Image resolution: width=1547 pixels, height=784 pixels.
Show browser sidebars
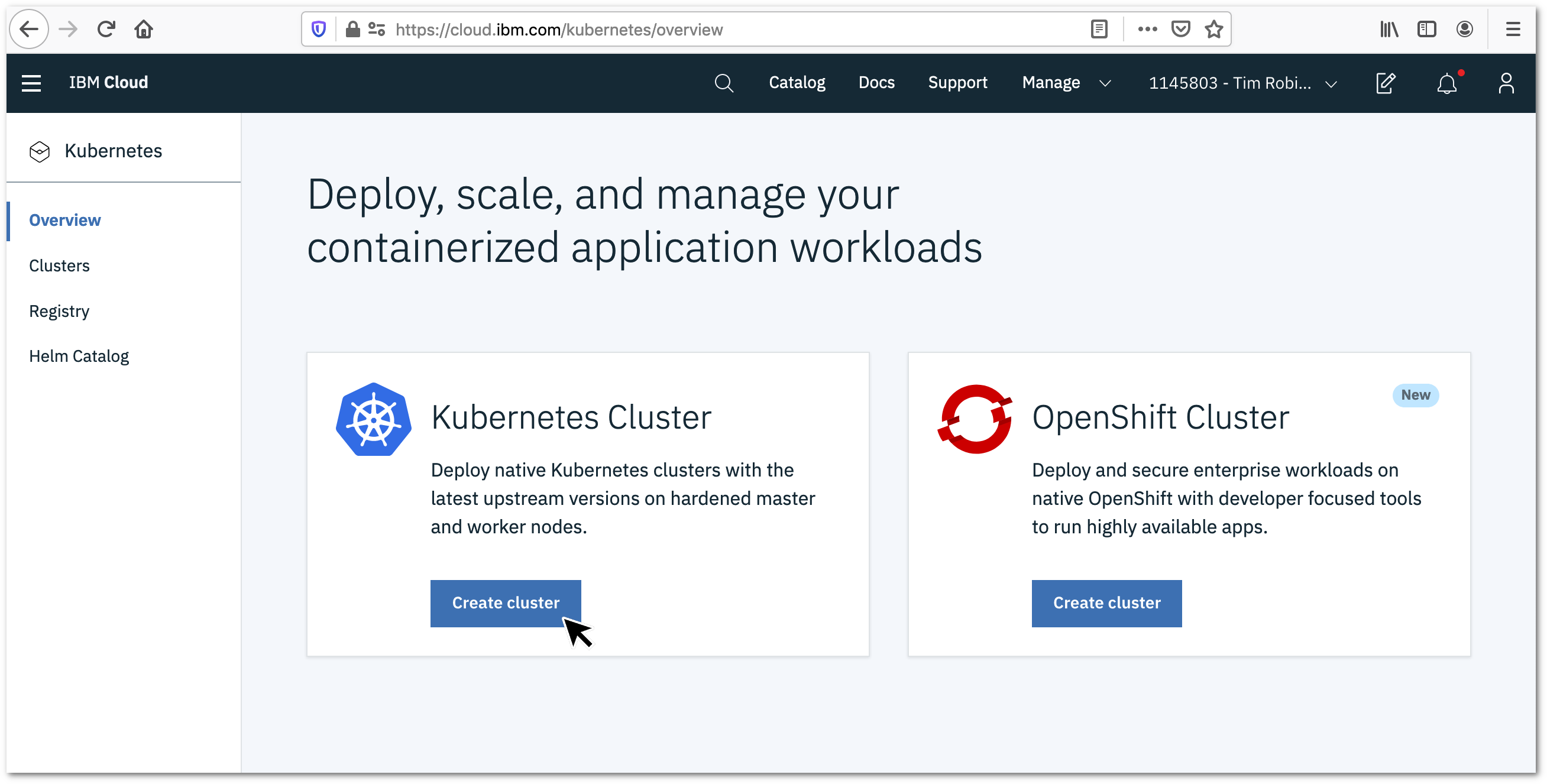click(1426, 29)
